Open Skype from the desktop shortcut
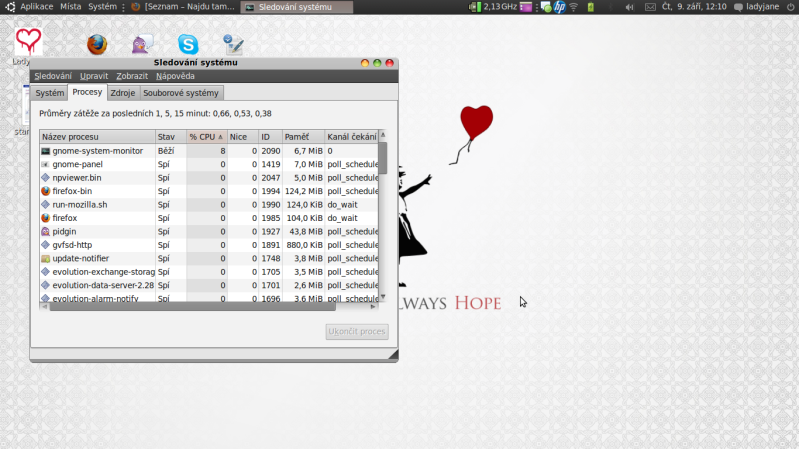799x449 pixels. (188, 45)
